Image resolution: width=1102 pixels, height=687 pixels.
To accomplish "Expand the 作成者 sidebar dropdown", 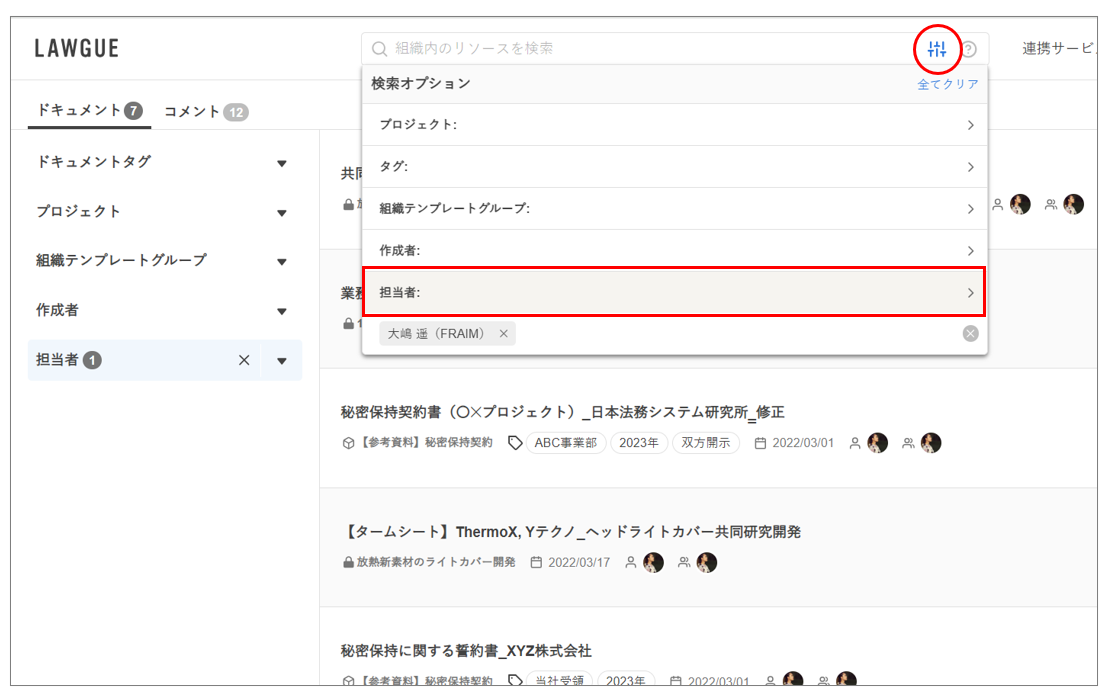I will point(282,312).
